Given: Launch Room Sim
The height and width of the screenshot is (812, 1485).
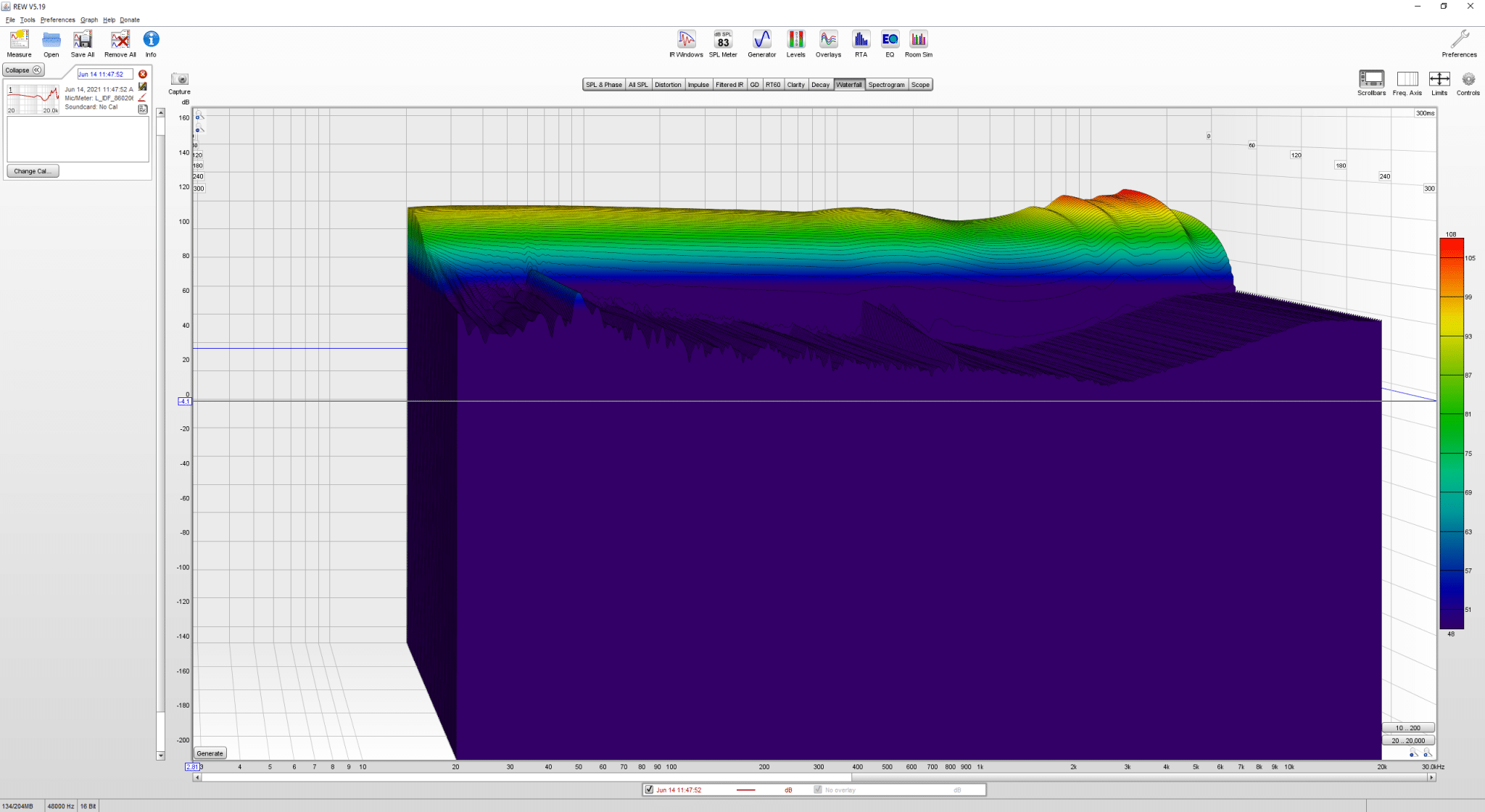Looking at the screenshot, I should [x=919, y=43].
